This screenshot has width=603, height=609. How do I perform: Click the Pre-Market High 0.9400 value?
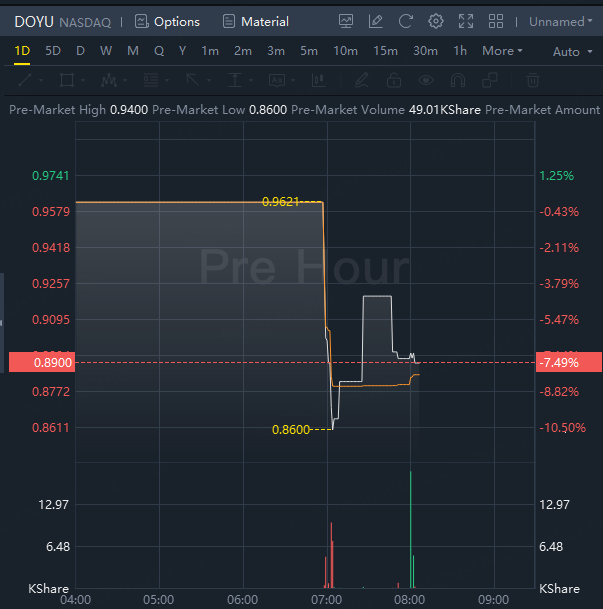(129, 110)
